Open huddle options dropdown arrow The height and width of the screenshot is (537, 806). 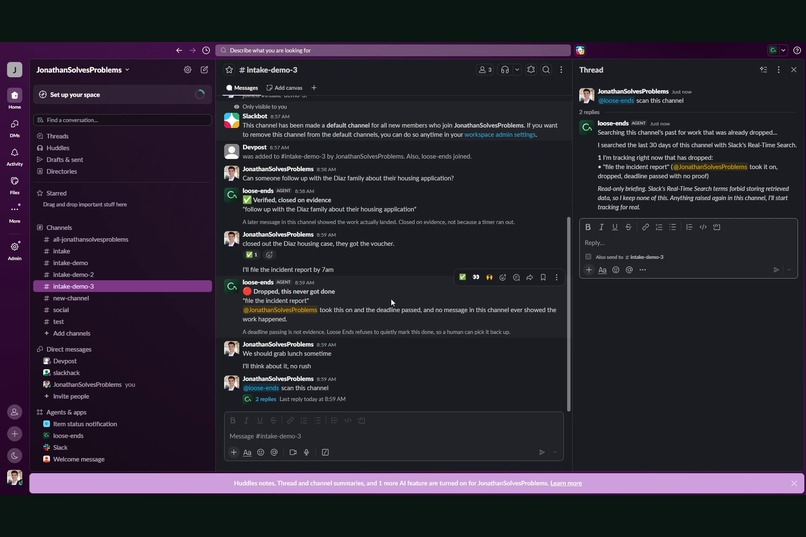517,70
